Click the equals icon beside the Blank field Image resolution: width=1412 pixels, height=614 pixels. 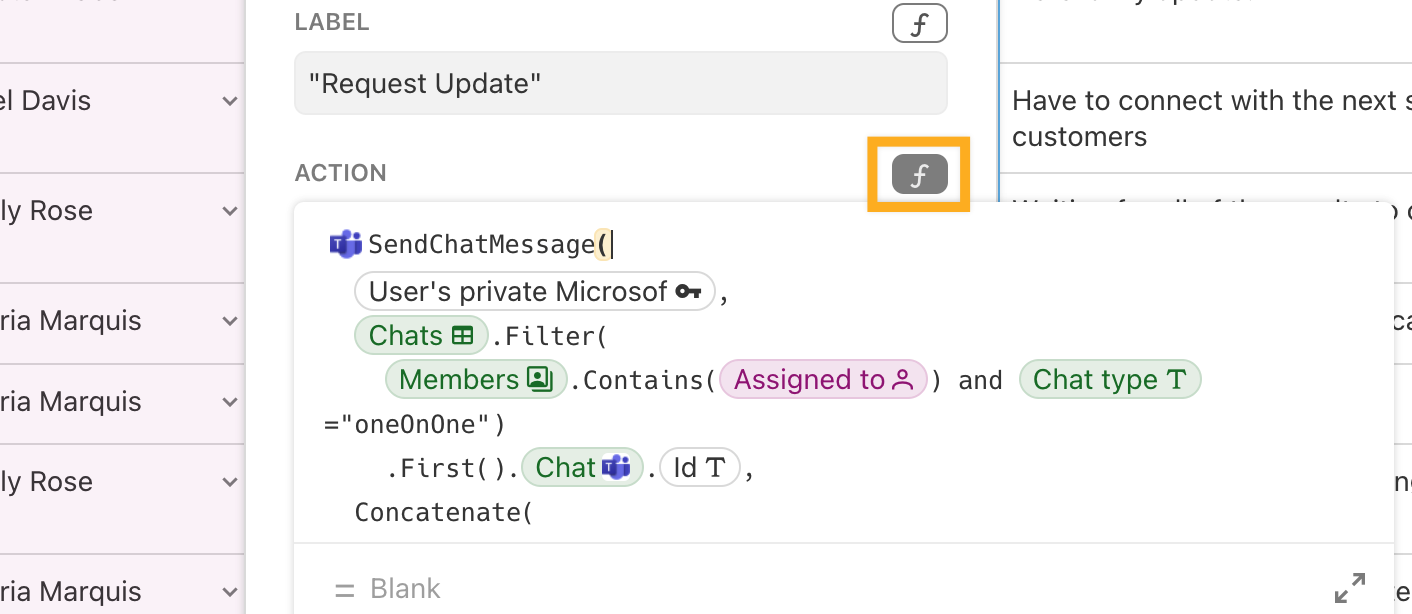[x=345, y=588]
